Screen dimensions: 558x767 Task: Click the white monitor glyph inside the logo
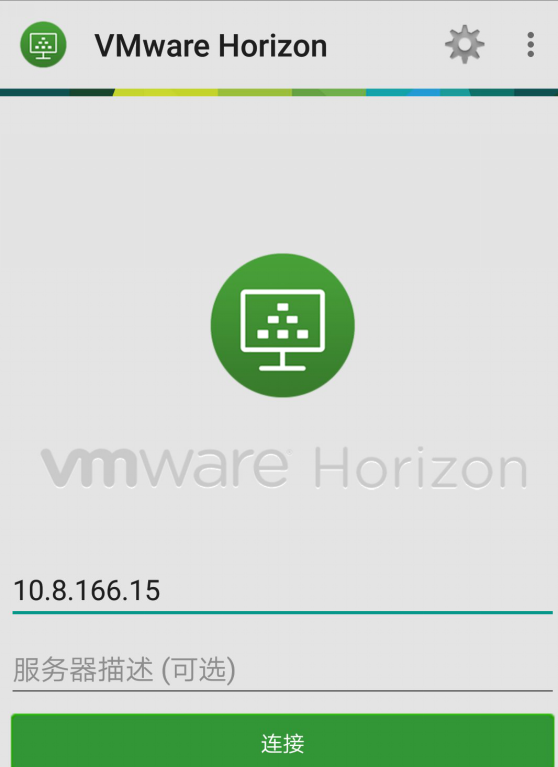pos(283,330)
